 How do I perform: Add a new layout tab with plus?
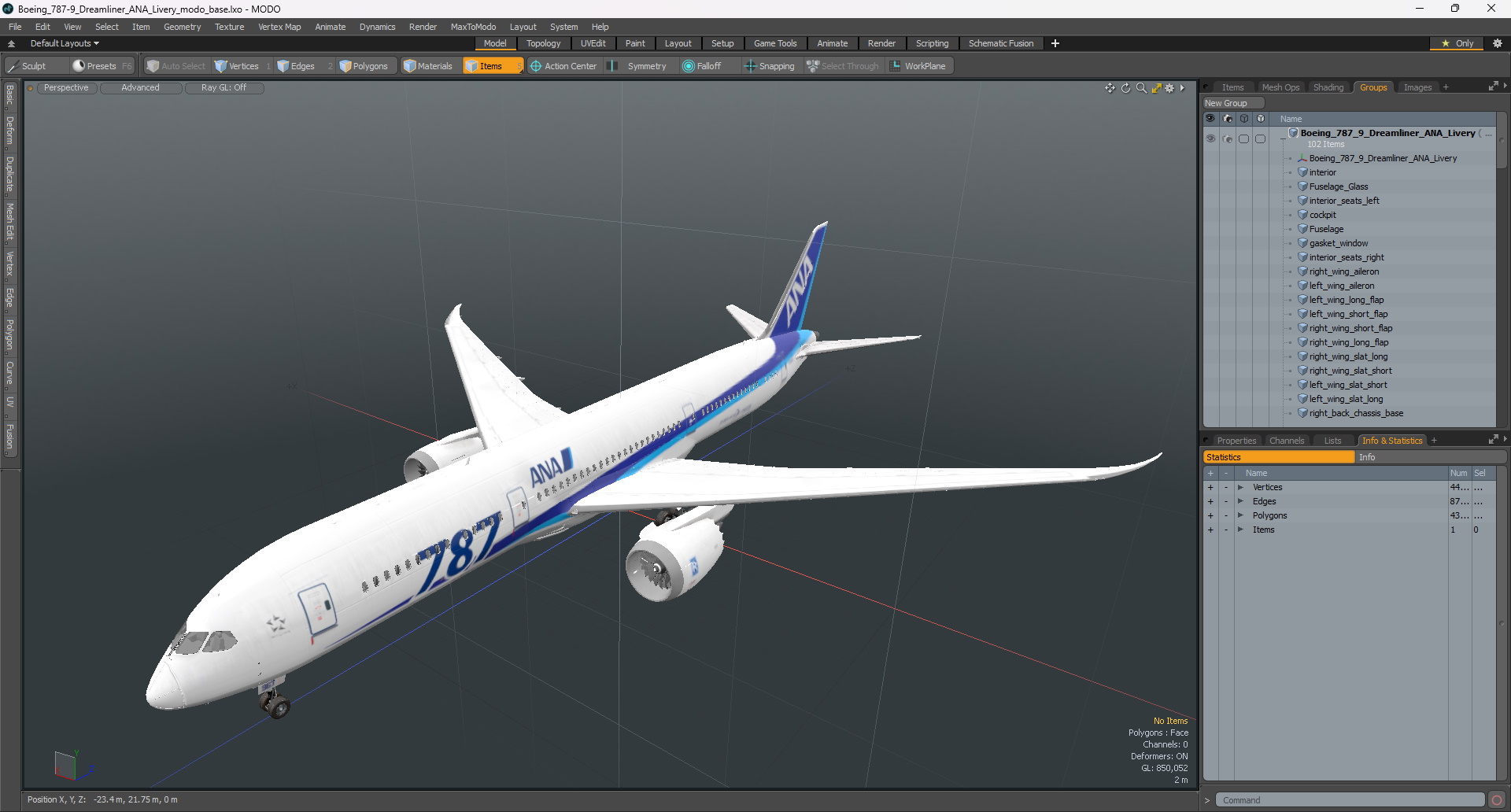pos(1055,43)
